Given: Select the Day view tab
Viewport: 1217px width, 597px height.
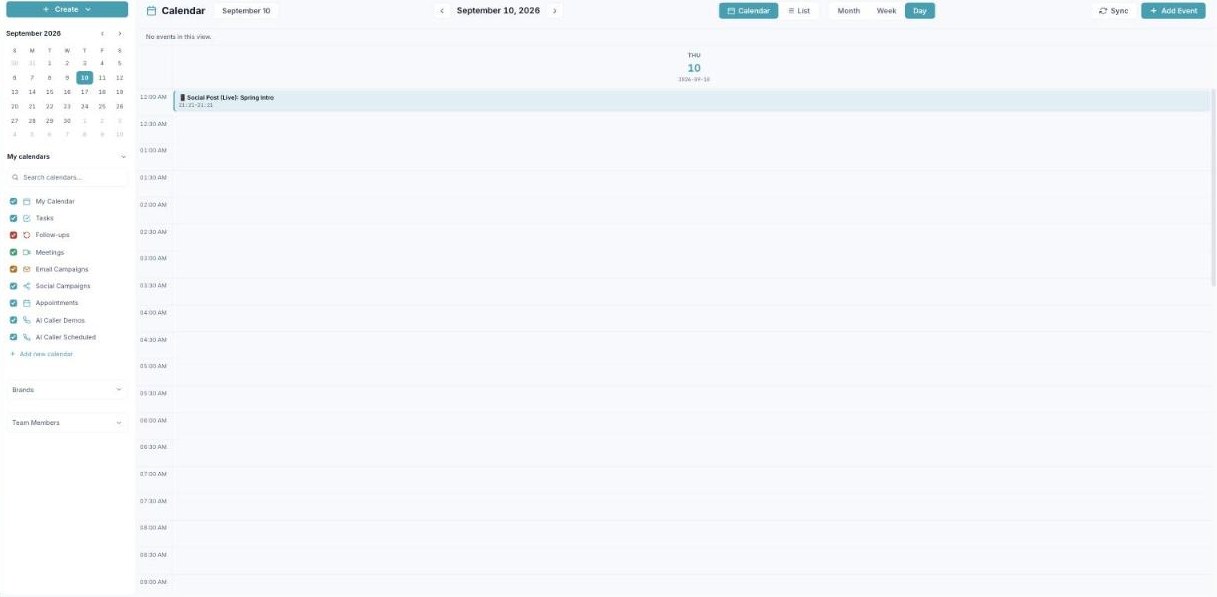Looking at the screenshot, I should [x=920, y=11].
